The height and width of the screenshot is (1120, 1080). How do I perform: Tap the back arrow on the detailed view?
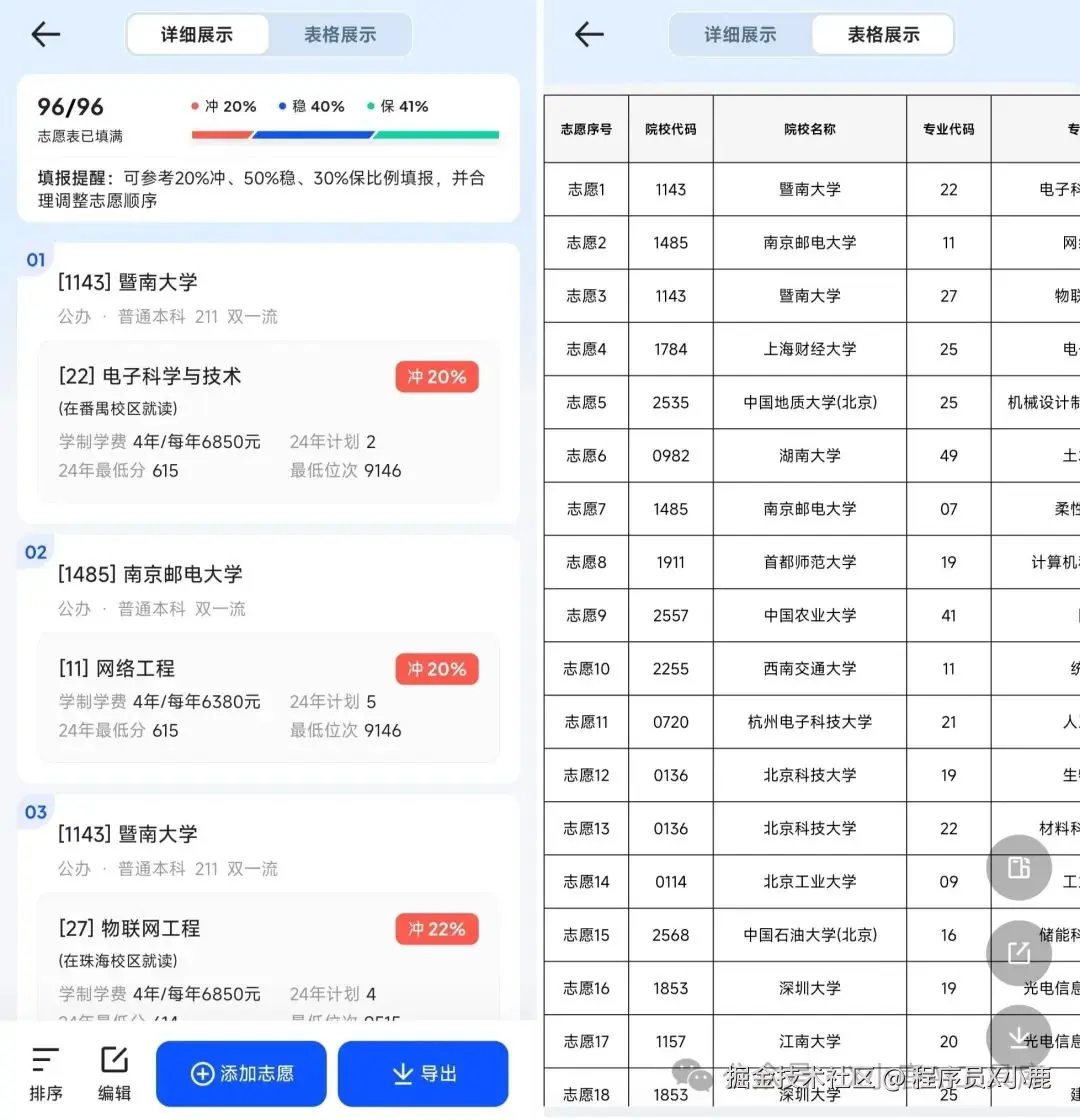[x=44, y=33]
